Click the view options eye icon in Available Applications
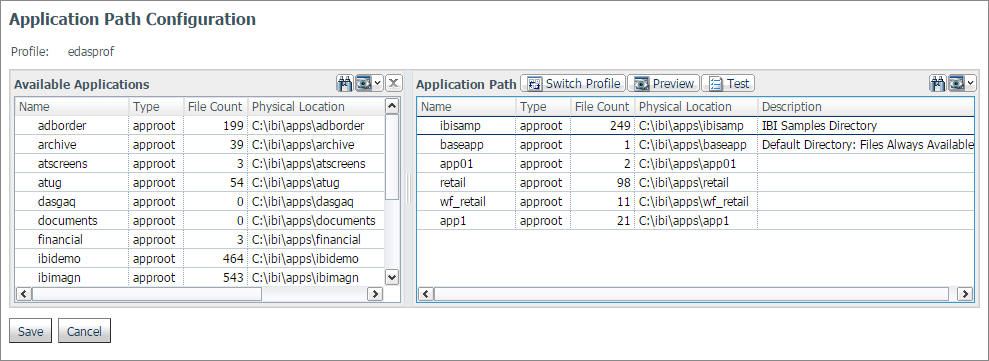Viewport: 989px width, 361px height. coord(363,83)
